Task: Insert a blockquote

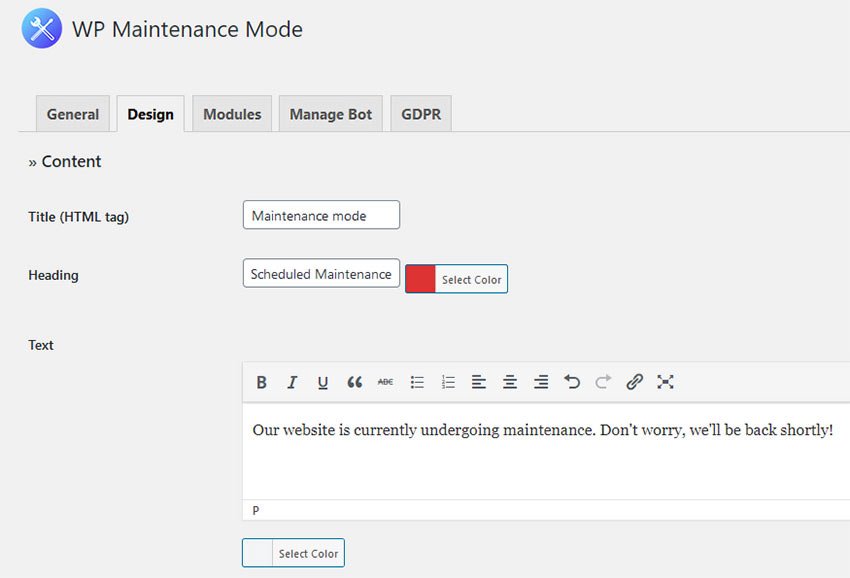Action: tap(354, 382)
